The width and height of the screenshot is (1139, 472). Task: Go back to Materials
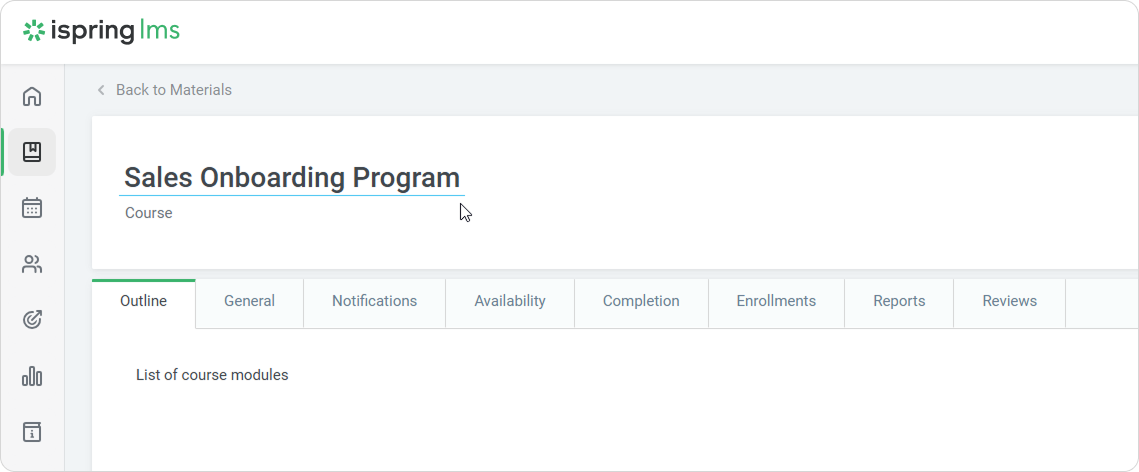[173, 90]
